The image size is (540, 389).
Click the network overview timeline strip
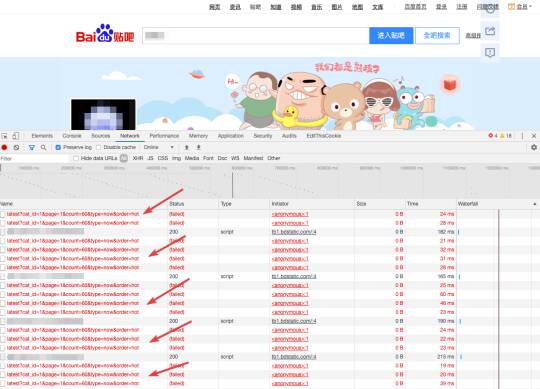click(x=270, y=181)
